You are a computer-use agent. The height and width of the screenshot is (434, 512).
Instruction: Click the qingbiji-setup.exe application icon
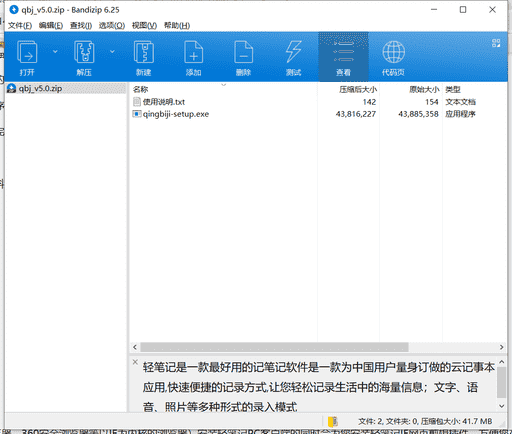tap(137, 114)
